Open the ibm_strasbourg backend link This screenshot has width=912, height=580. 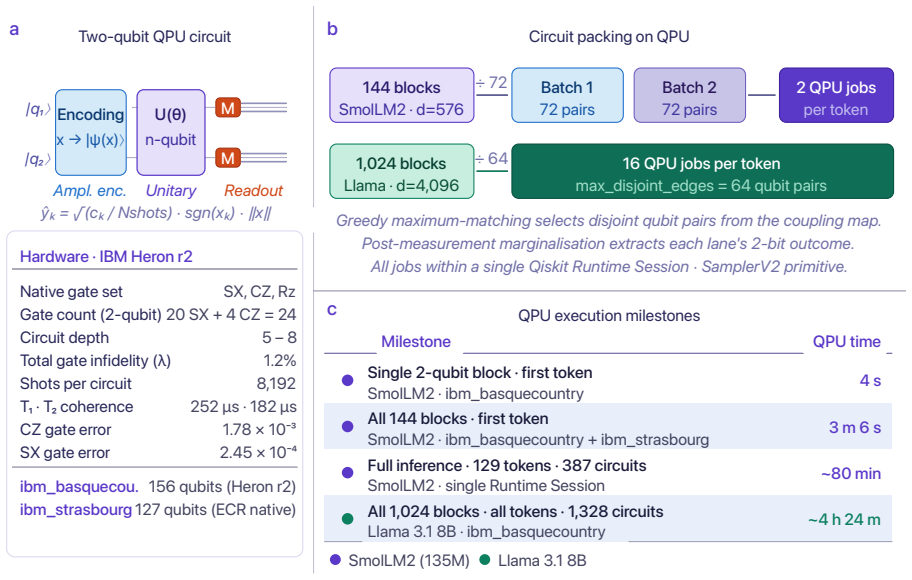click(x=76, y=510)
